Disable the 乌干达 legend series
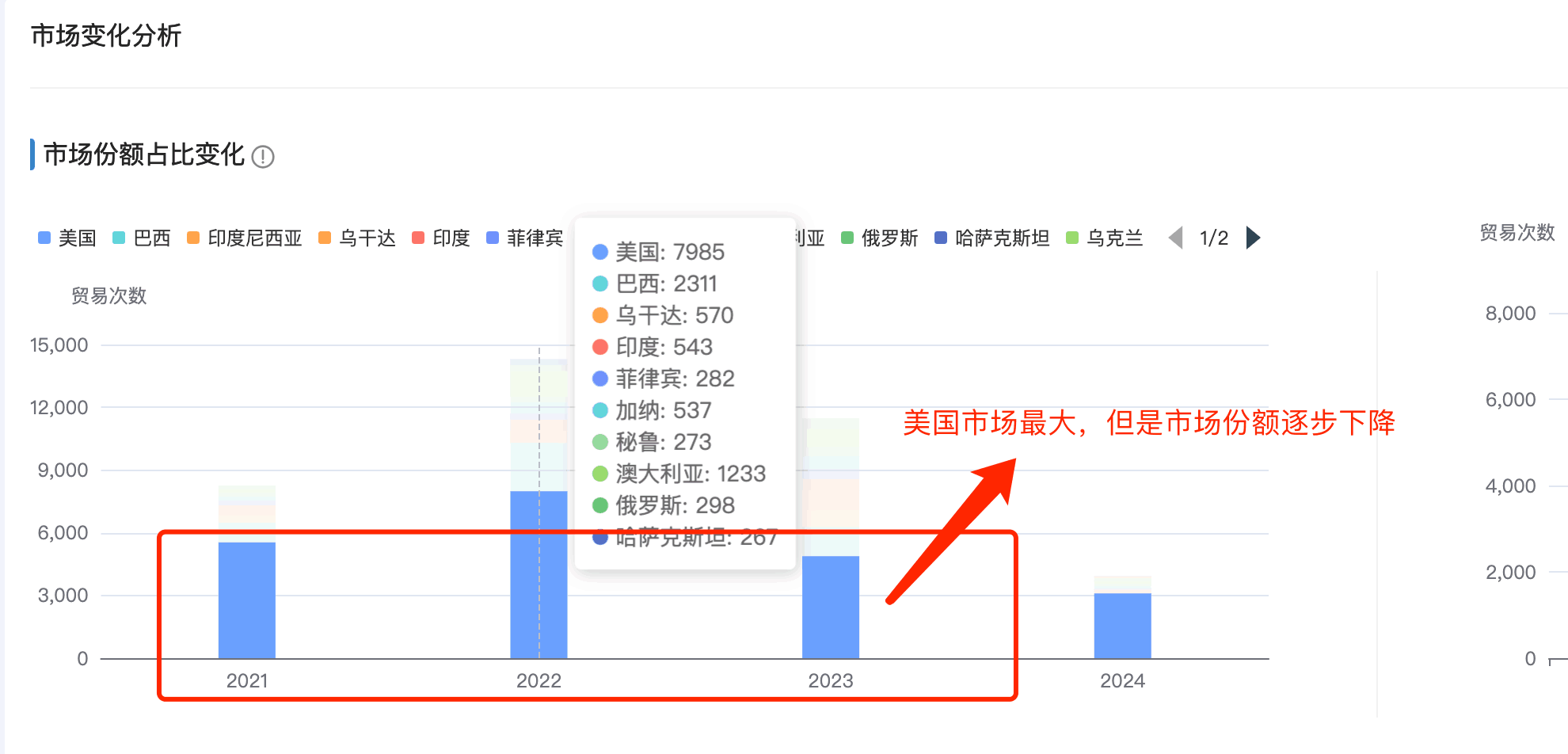The width and height of the screenshot is (1568, 754). 356,238
